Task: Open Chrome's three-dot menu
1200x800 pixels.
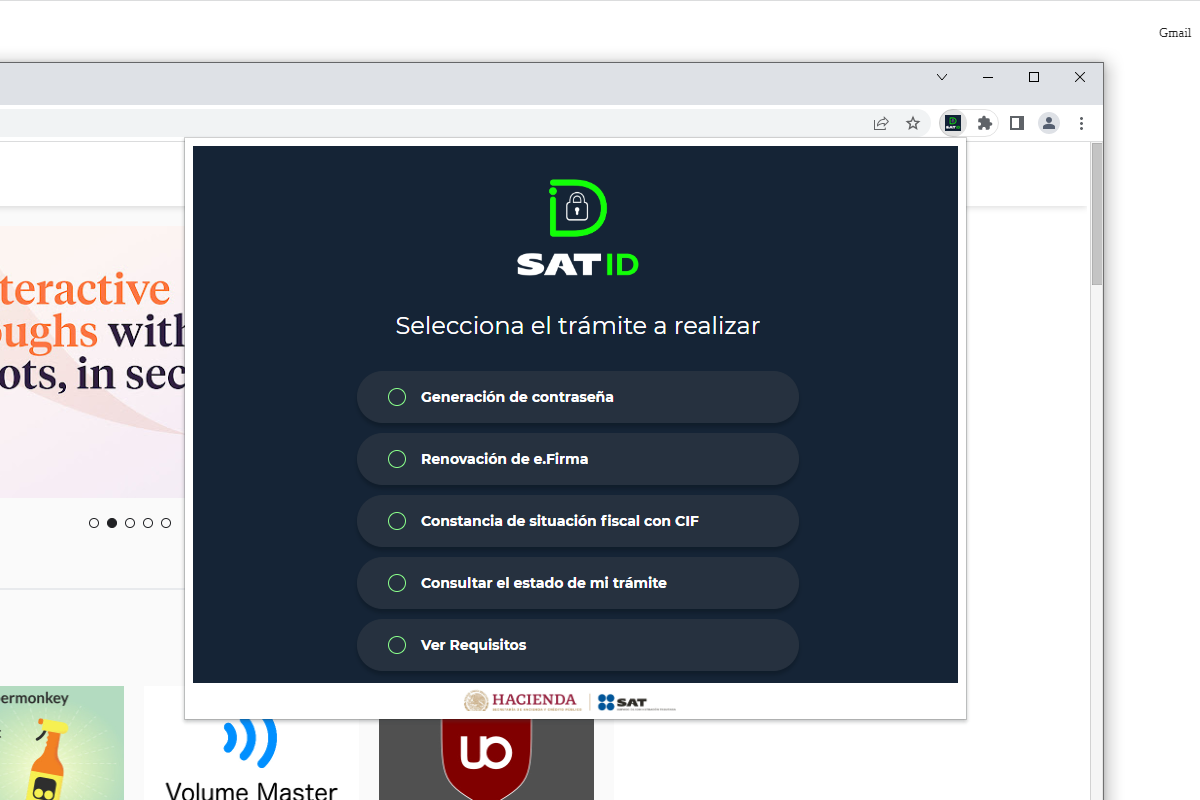Action: click(x=1081, y=123)
